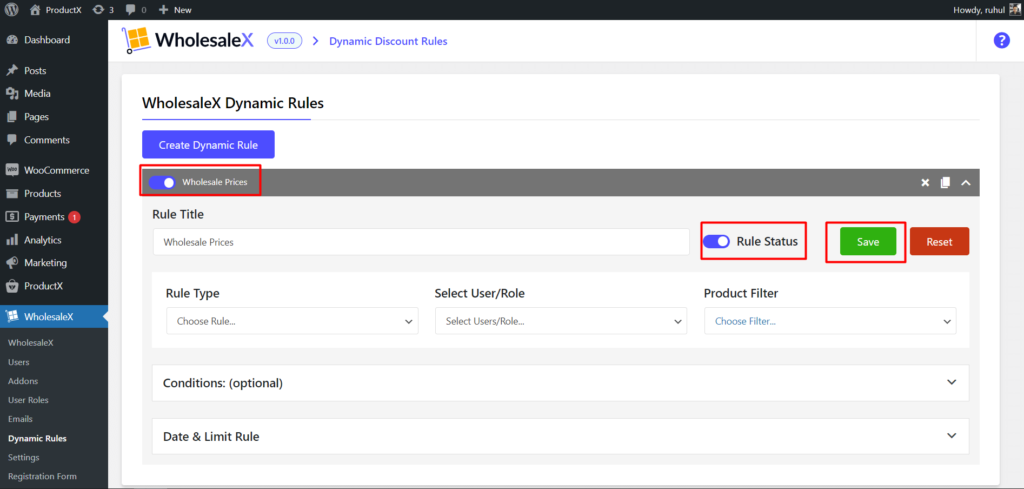Screen dimensions: 1024x489
Task: Select Dynamic Rules submenu item
Action: tap(37, 438)
